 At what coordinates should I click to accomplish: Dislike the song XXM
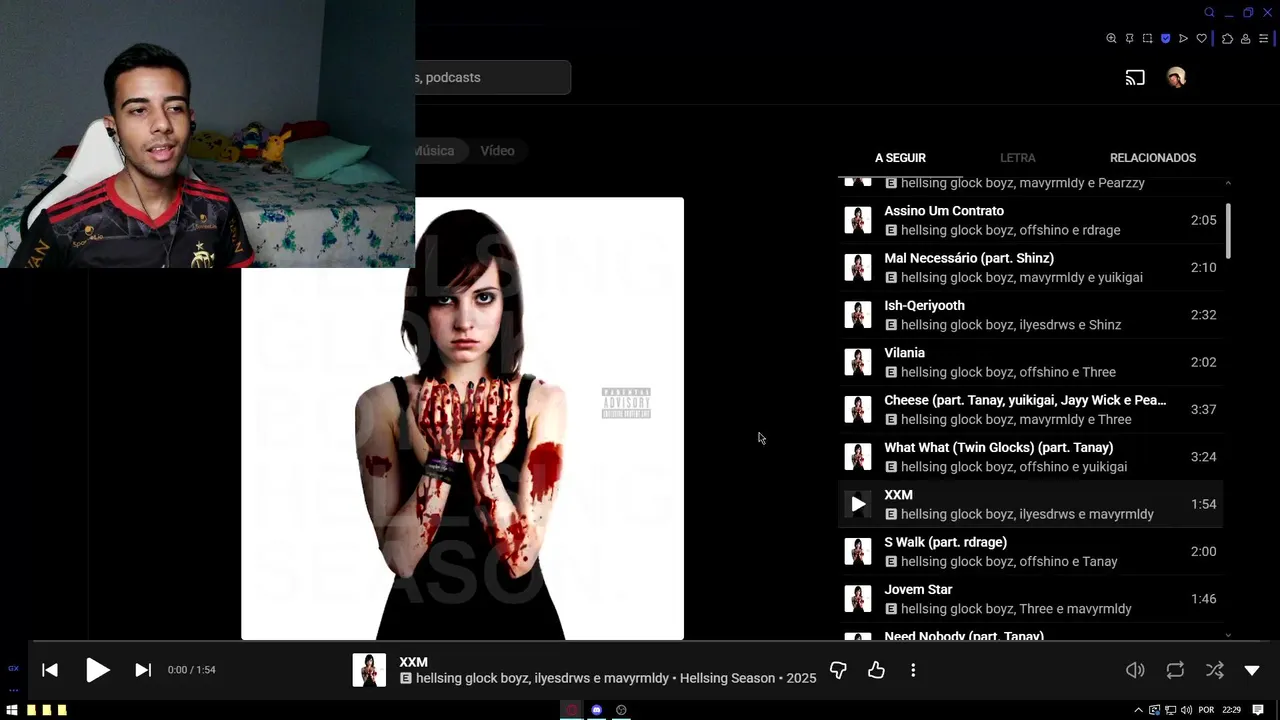click(838, 670)
